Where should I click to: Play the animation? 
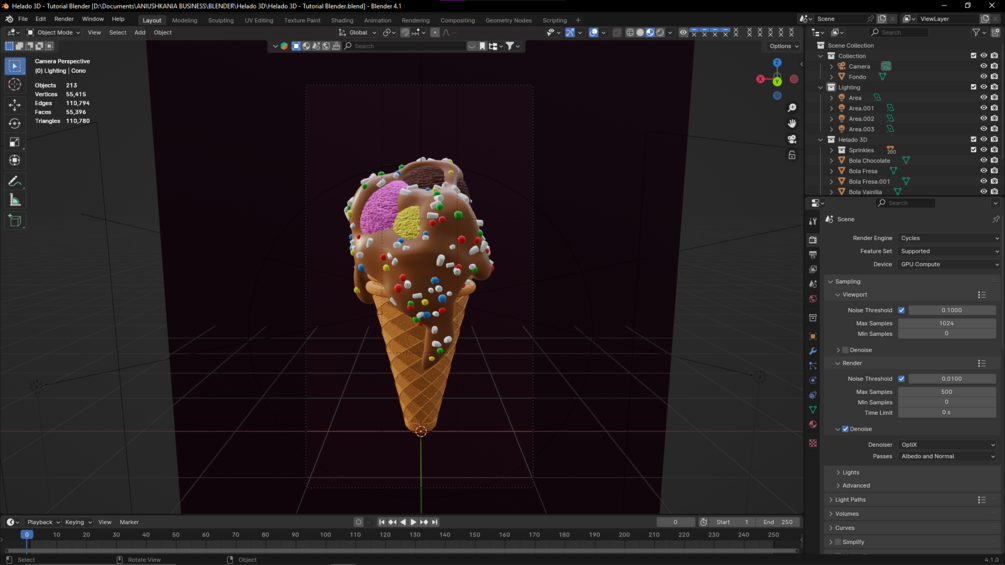point(413,522)
